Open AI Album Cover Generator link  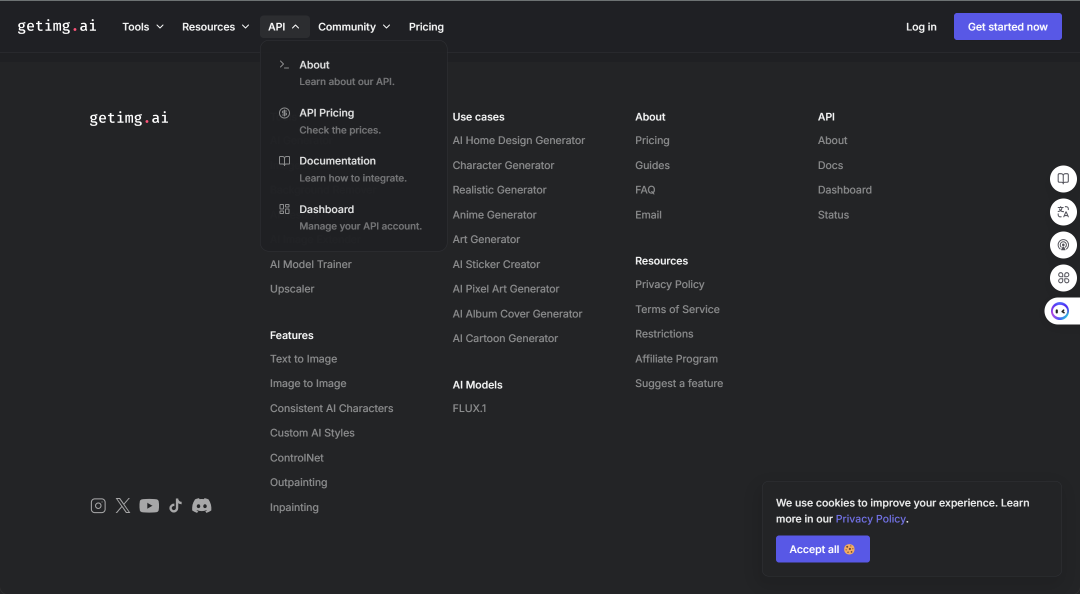tap(517, 314)
